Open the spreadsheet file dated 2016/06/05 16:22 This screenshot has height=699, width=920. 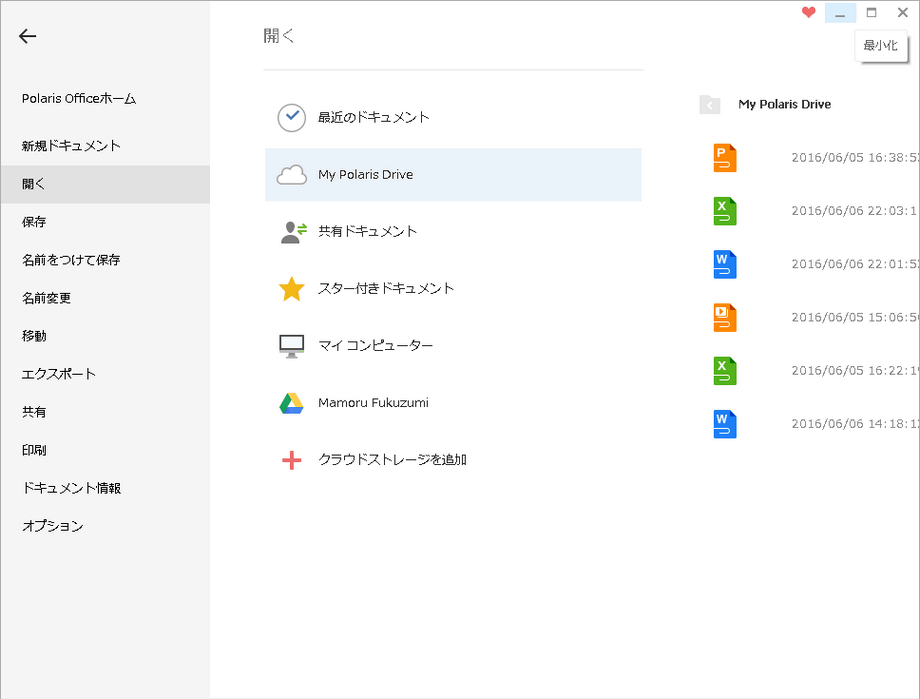pos(725,371)
